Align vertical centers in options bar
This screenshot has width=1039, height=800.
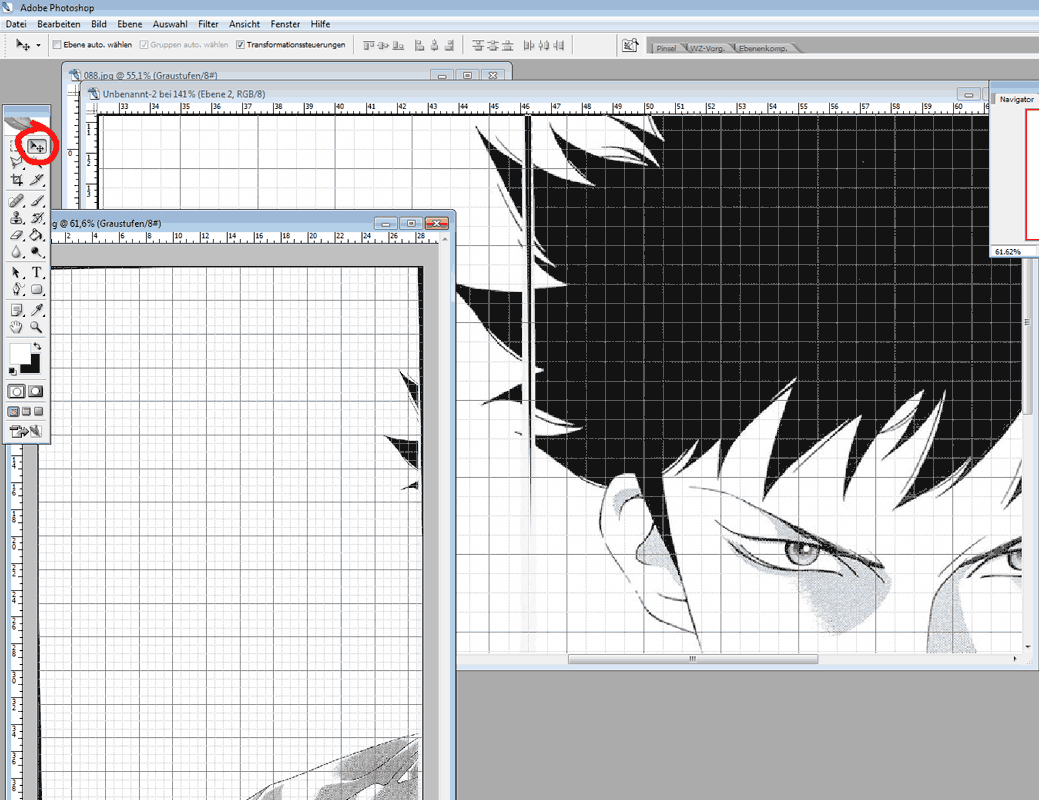(x=383, y=45)
